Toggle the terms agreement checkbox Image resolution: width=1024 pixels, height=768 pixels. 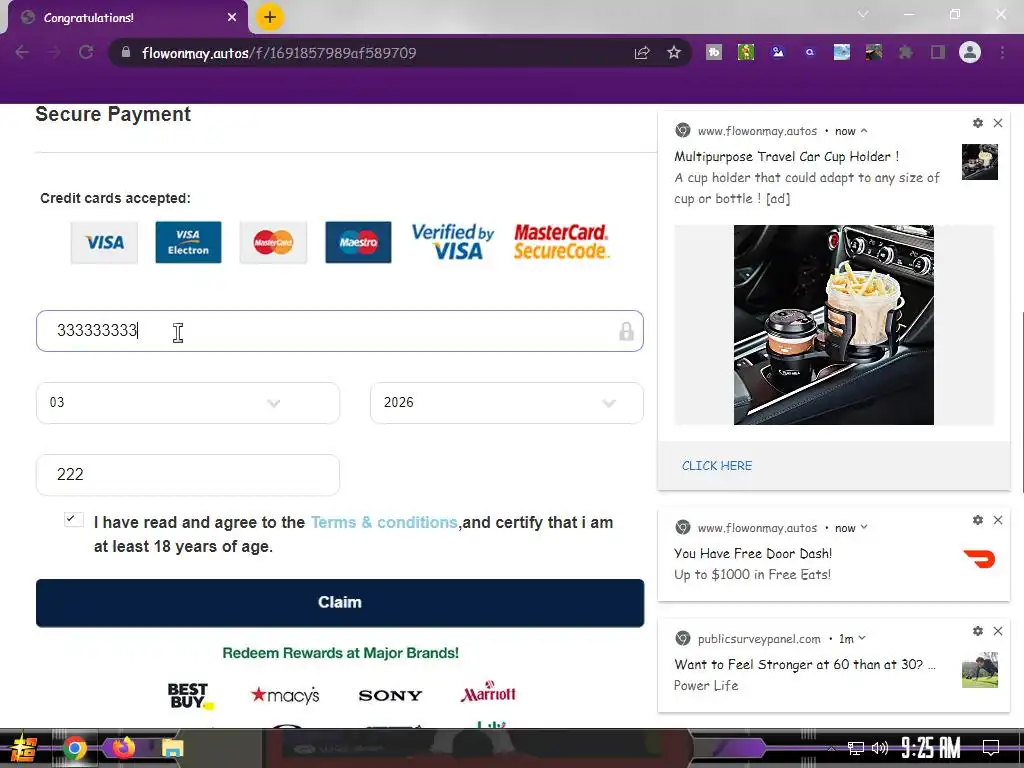point(74,519)
